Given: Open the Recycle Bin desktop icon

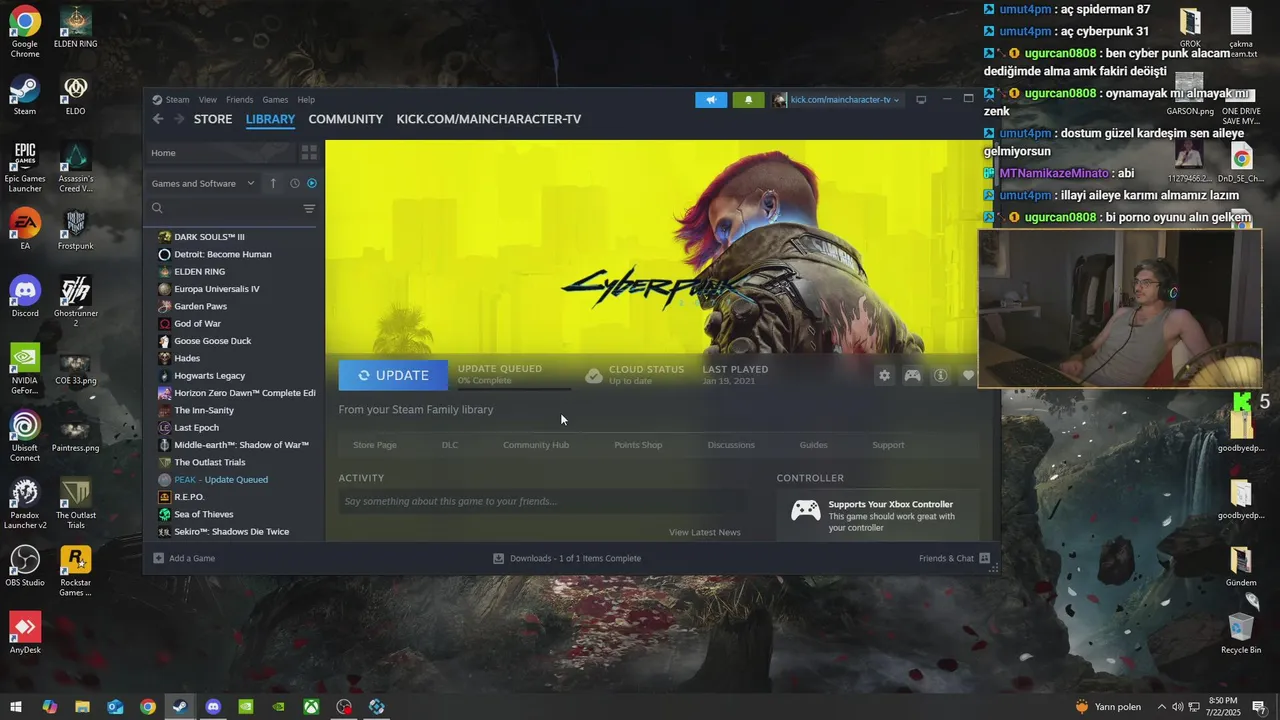Looking at the screenshot, I should click(x=1241, y=633).
